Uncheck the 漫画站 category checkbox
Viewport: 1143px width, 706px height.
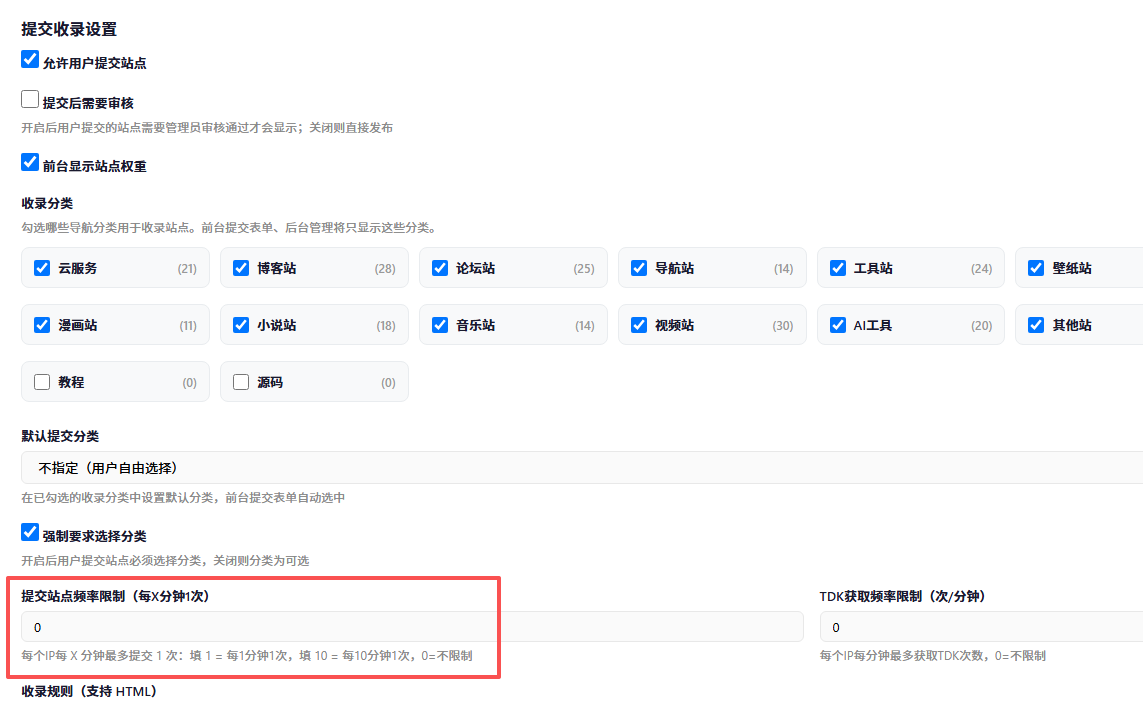(x=42, y=325)
